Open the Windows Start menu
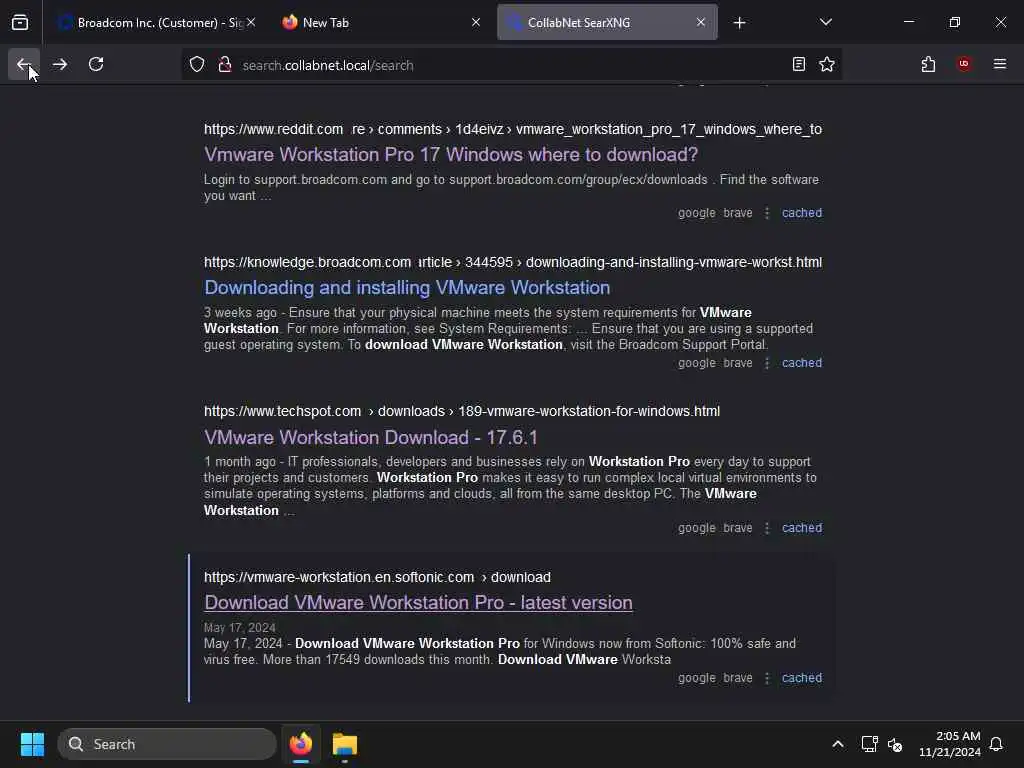Screen dimensions: 1024x768 point(32,744)
